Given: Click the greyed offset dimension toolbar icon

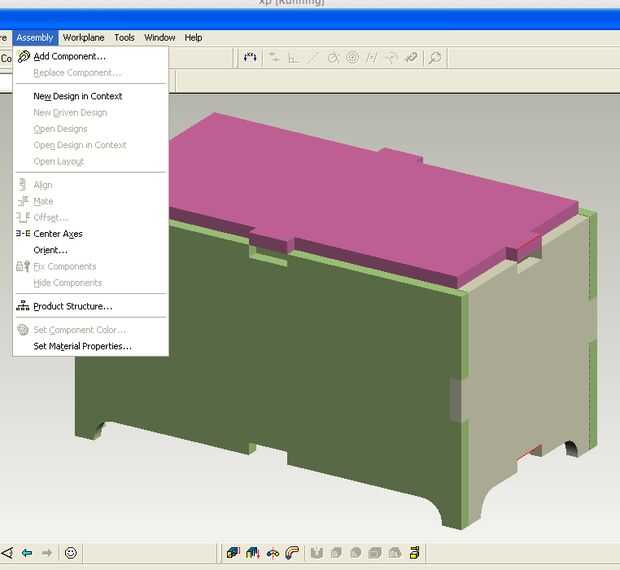Looking at the screenshot, I should tap(293, 58).
